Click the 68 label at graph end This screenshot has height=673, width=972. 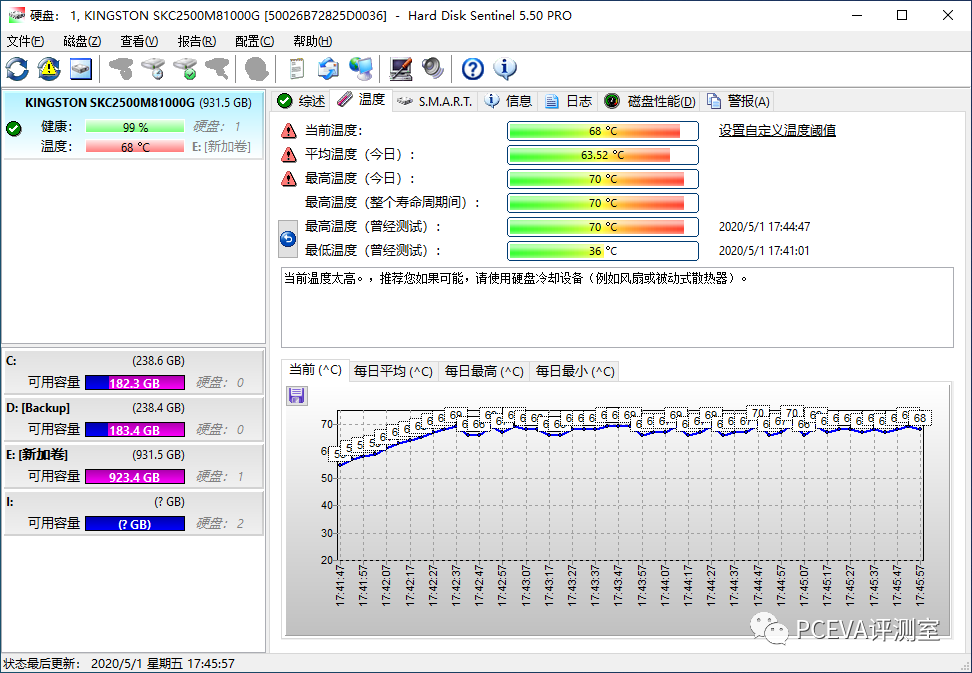920,418
